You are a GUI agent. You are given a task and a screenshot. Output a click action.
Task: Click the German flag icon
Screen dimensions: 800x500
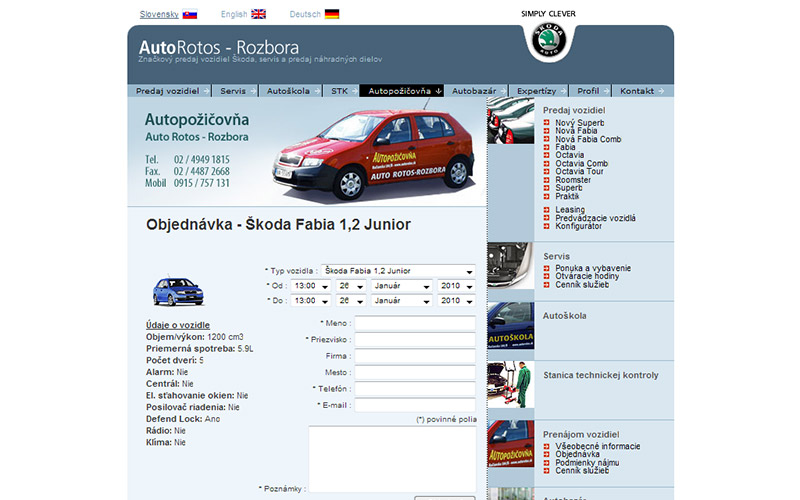(x=332, y=14)
